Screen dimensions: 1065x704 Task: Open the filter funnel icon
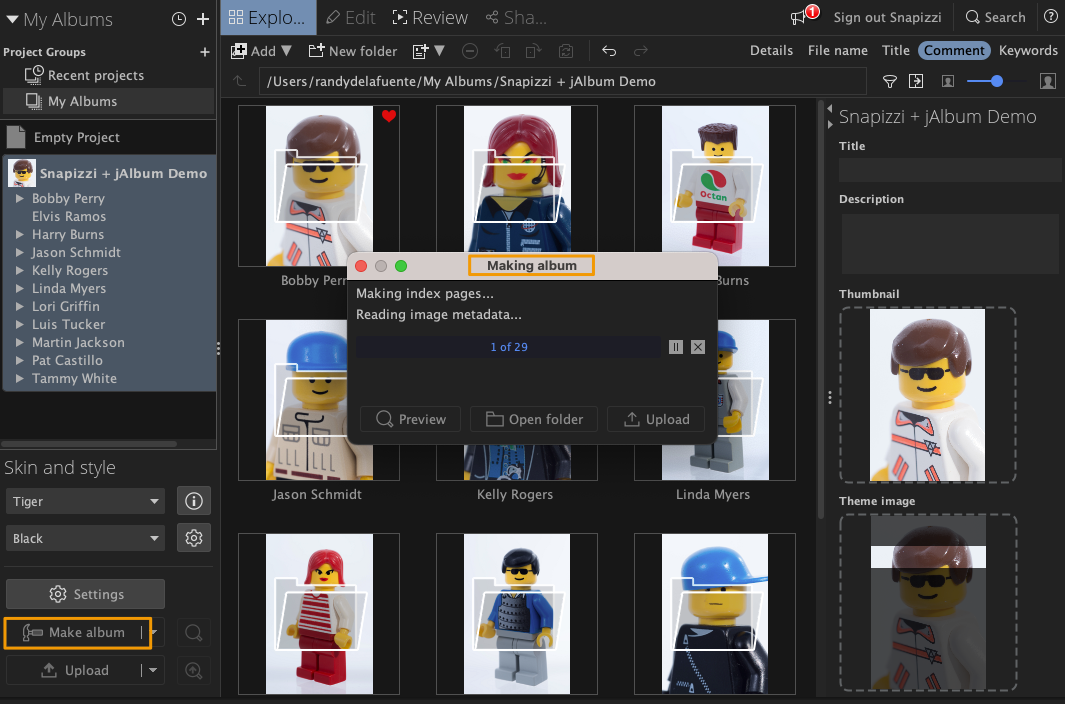click(x=889, y=82)
